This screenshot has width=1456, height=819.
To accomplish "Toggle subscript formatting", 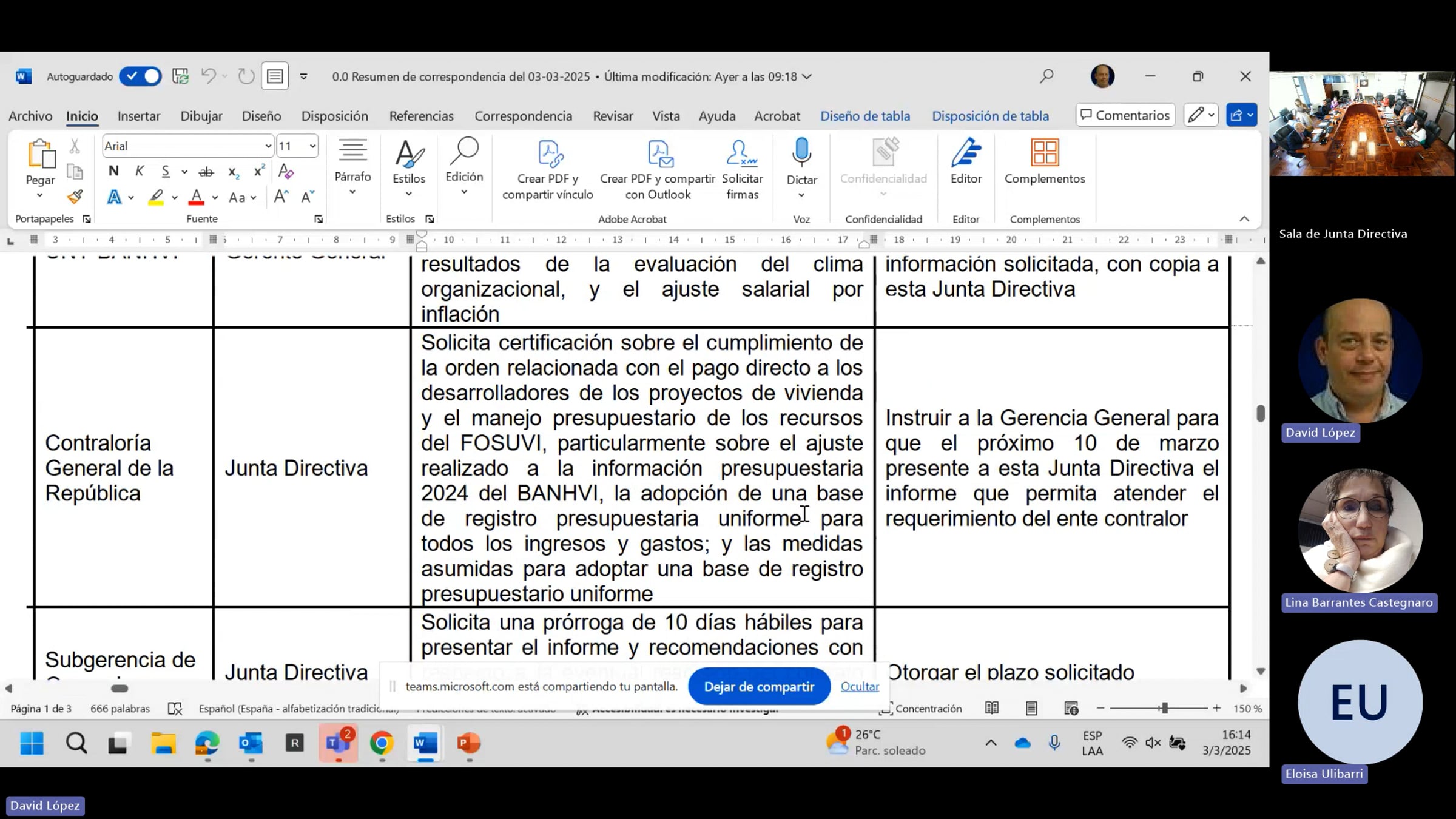I will (x=234, y=172).
